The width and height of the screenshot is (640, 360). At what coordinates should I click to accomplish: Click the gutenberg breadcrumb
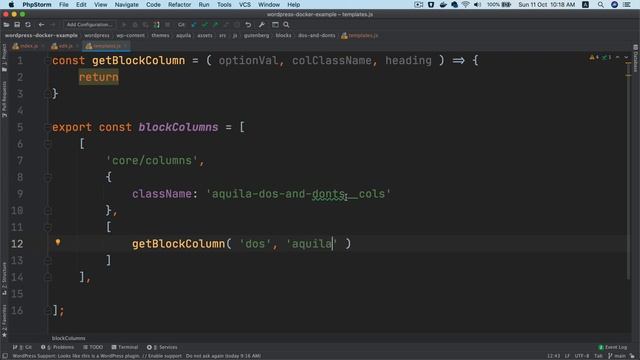[x=256, y=36]
